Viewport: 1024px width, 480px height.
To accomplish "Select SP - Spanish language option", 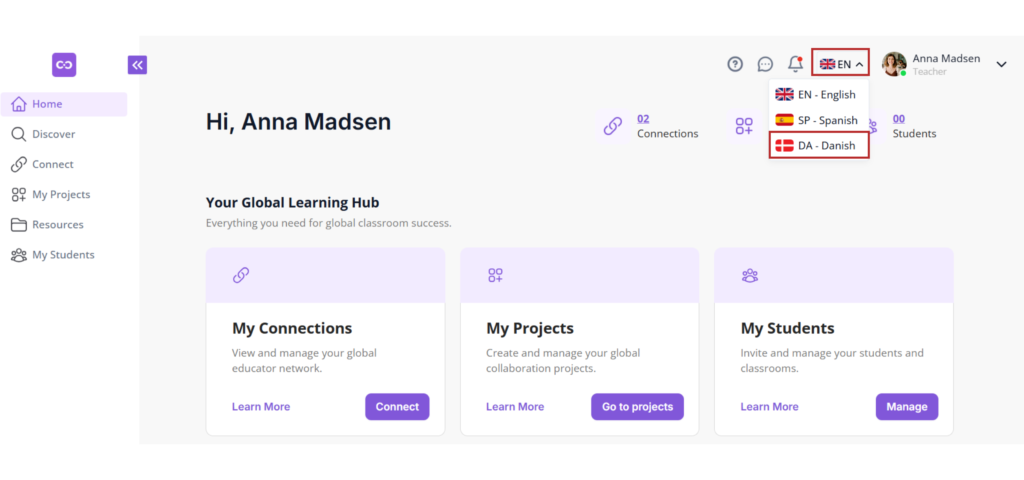I will click(818, 120).
